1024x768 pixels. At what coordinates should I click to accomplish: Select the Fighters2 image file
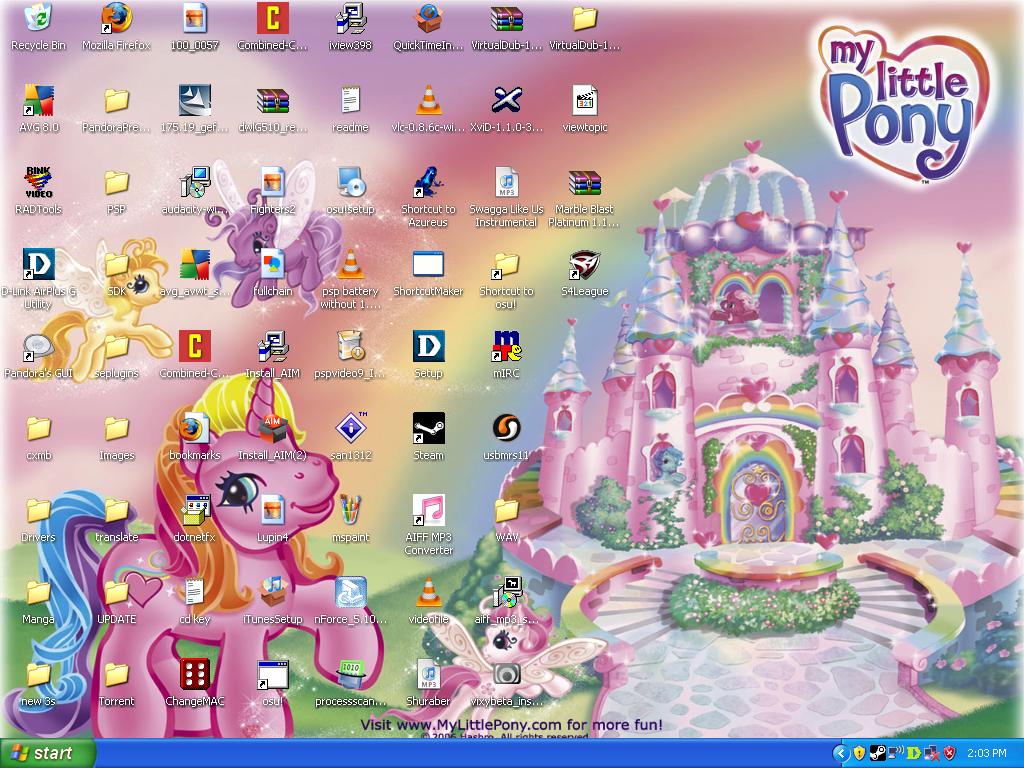point(272,183)
